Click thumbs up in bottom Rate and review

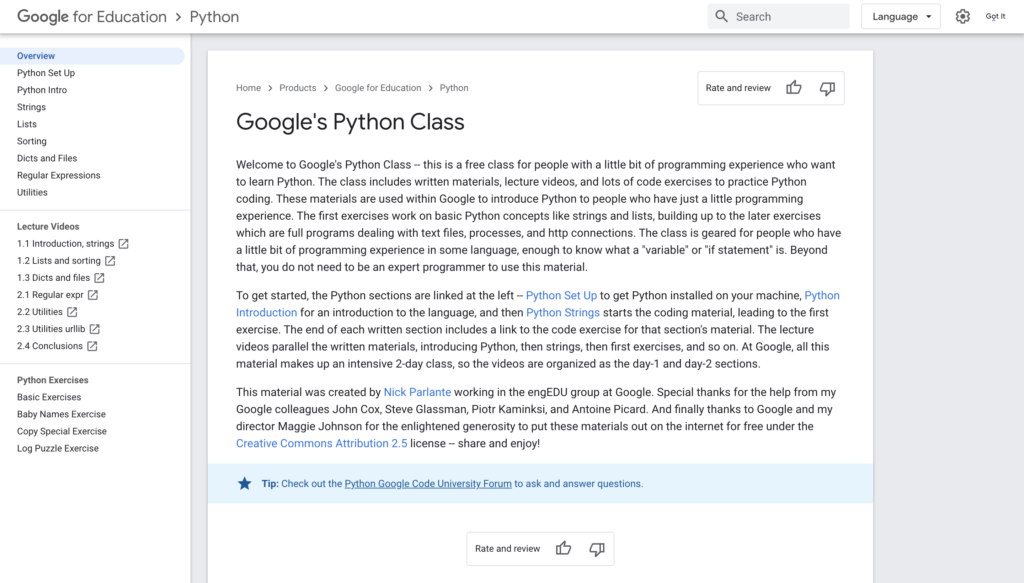click(564, 548)
